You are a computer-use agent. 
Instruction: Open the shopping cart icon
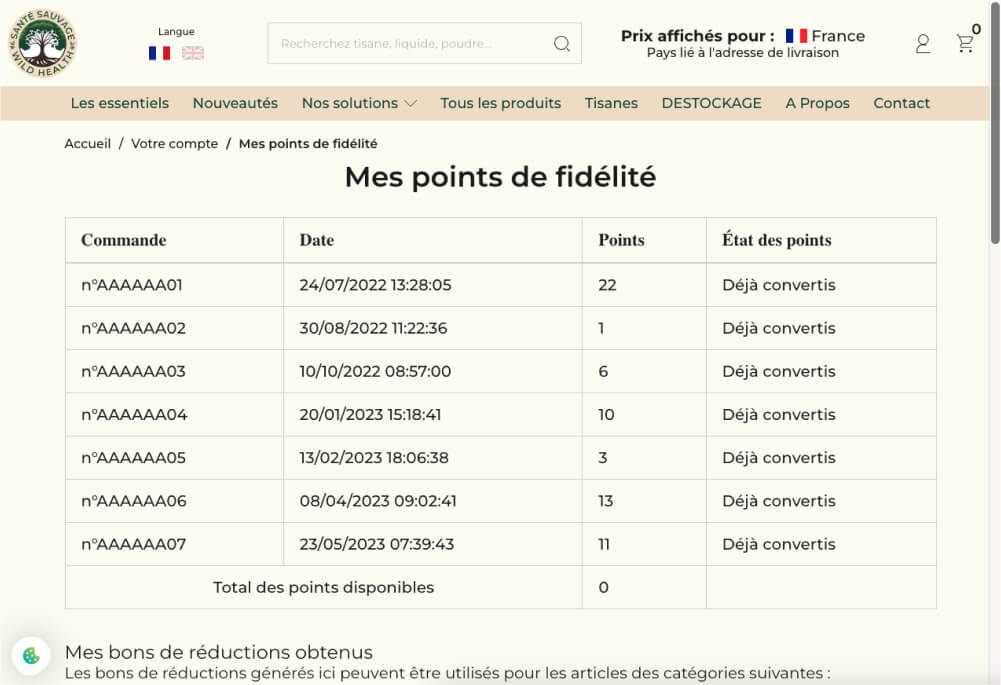click(x=965, y=43)
